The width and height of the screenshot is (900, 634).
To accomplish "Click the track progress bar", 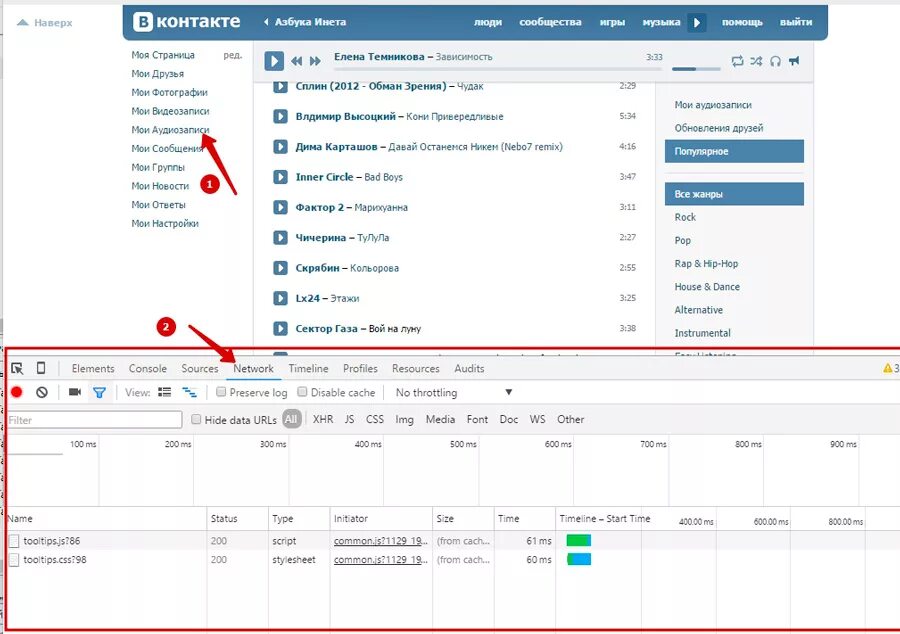I will 498,69.
